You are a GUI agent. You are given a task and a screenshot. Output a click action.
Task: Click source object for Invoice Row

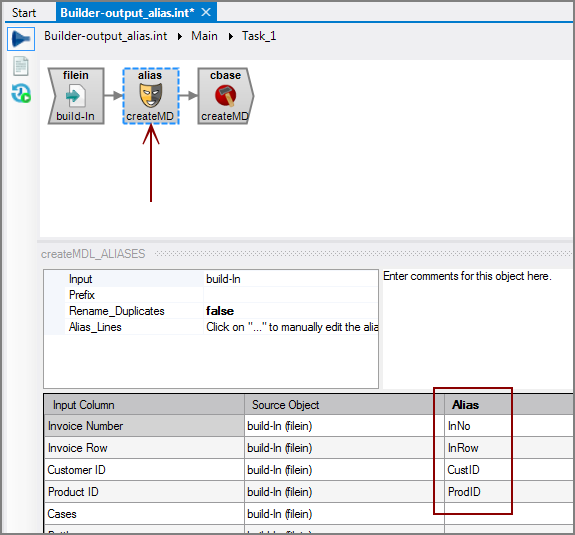pyautogui.click(x=344, y=448)
